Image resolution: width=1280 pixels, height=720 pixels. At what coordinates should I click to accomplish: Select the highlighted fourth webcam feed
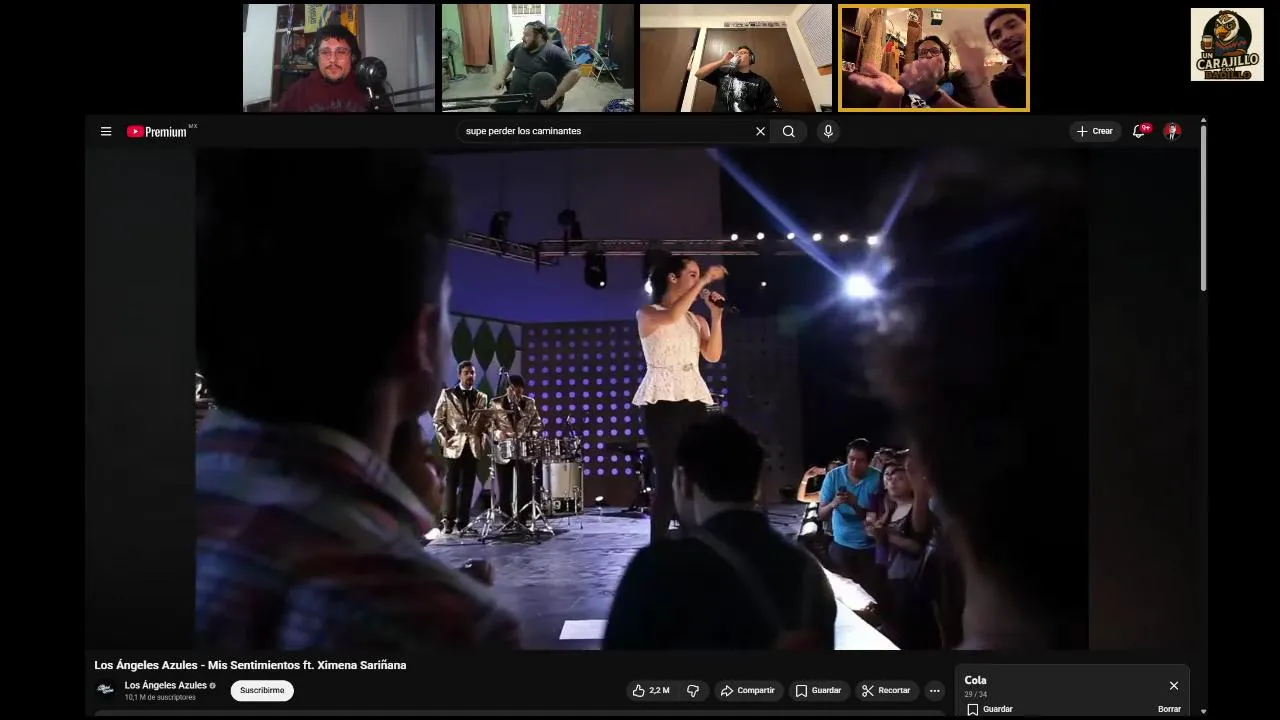click(934, 58)
